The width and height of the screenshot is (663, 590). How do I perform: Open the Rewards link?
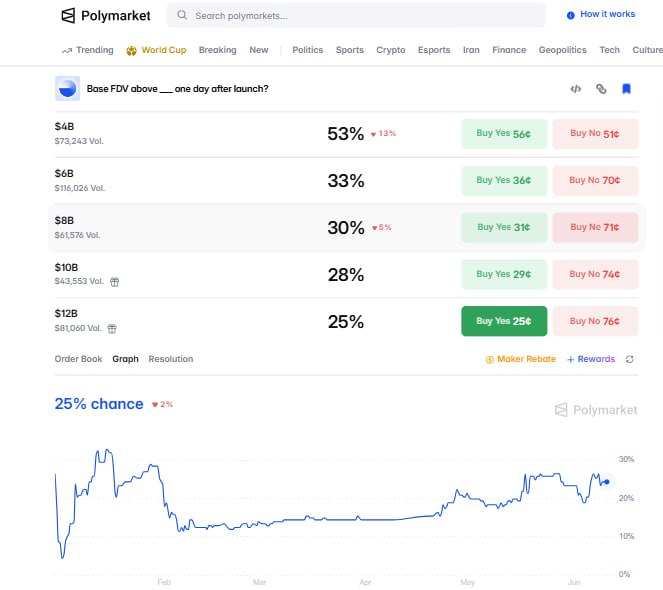[596, 359]
